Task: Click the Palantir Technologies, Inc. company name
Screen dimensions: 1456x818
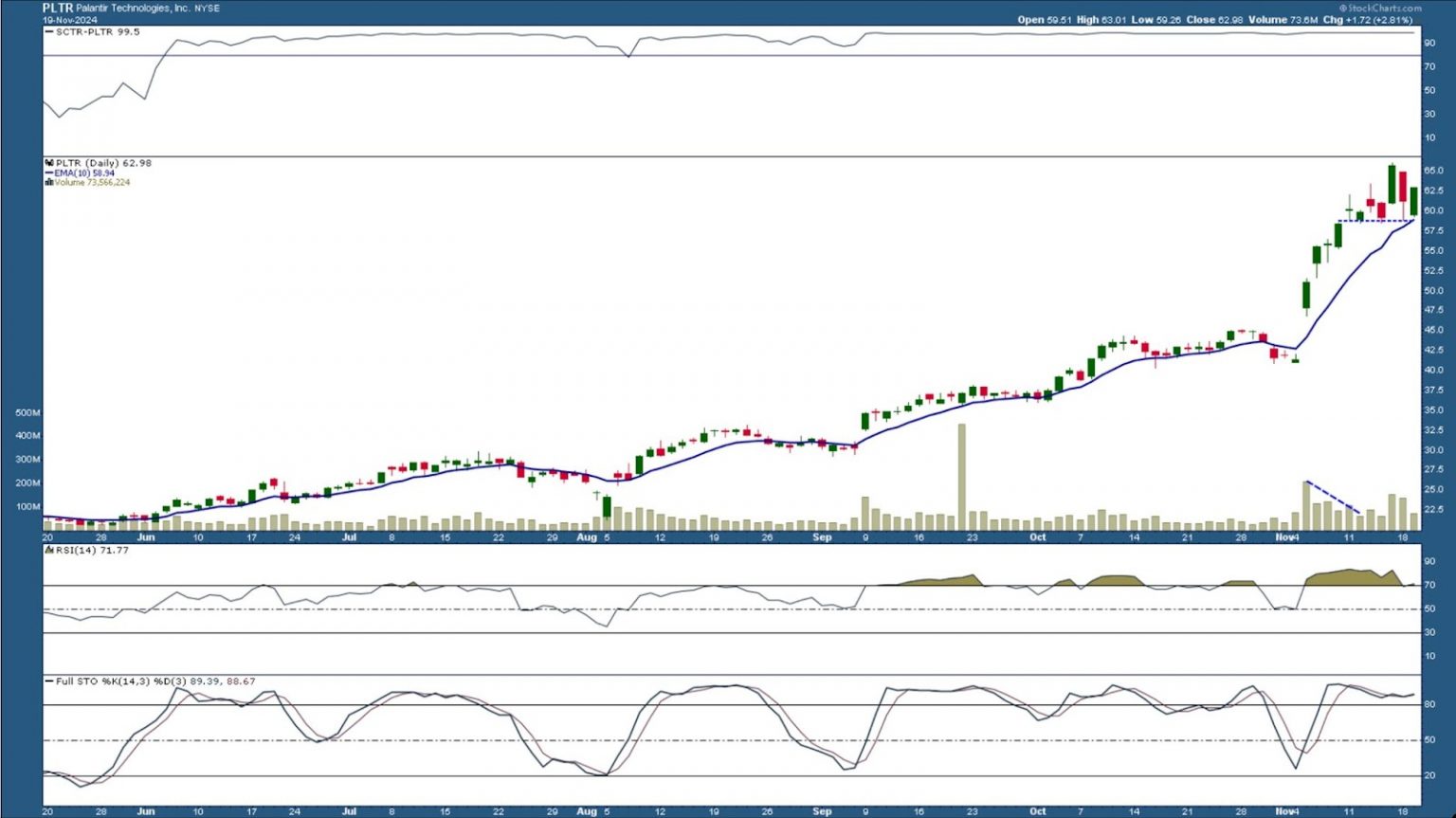Action: click(x=133, y=8)
